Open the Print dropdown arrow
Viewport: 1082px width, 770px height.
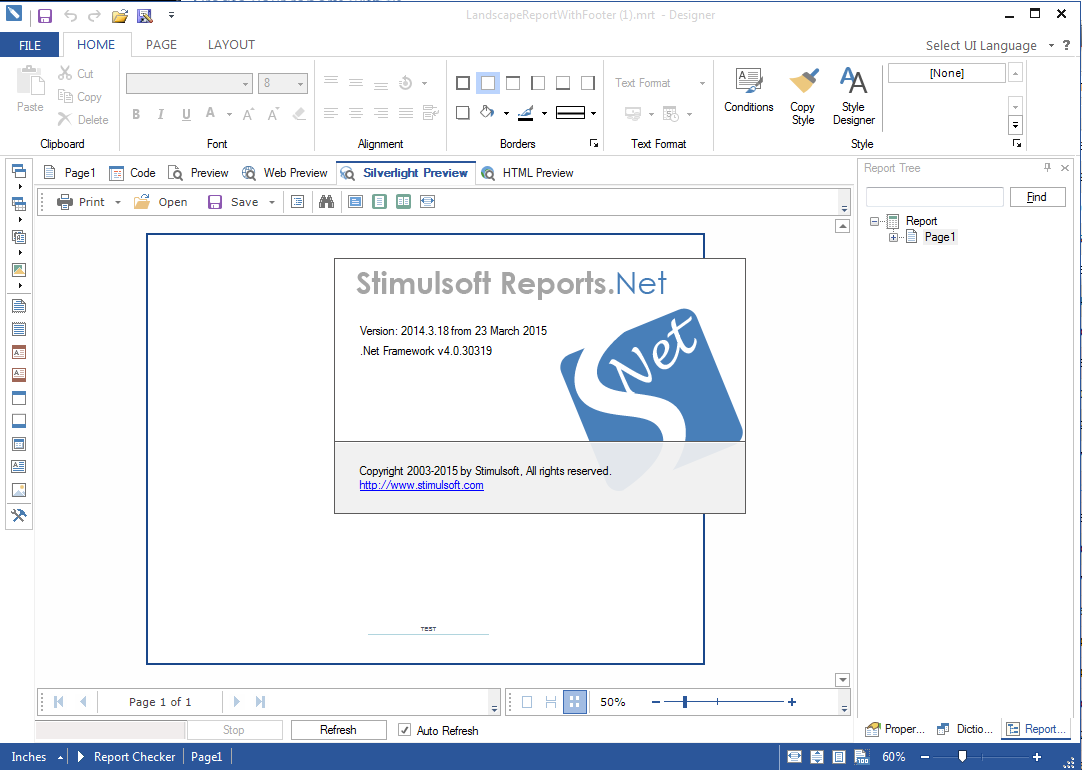tap(117, 202)
